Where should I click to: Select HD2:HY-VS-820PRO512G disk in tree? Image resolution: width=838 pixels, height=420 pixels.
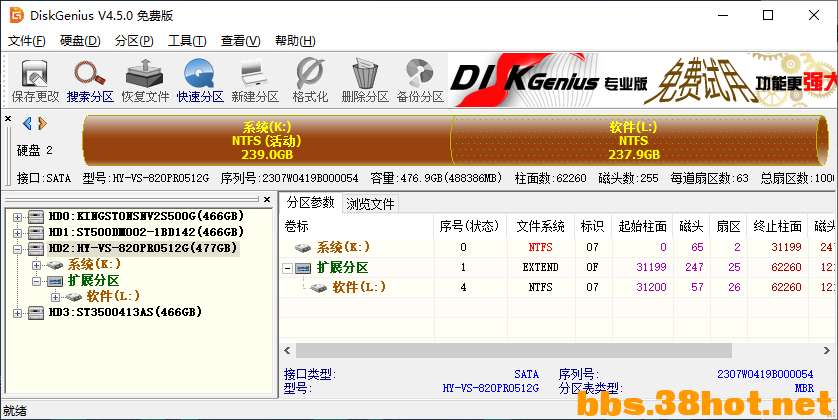tap(143, 248)
